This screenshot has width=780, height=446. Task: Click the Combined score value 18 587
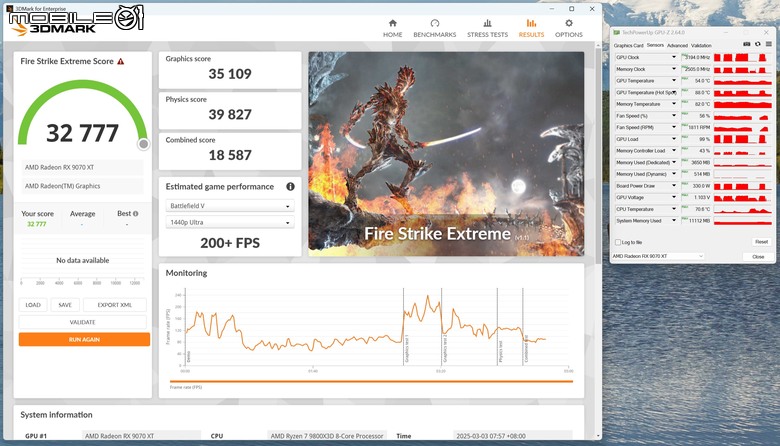[x=230, y=156]
